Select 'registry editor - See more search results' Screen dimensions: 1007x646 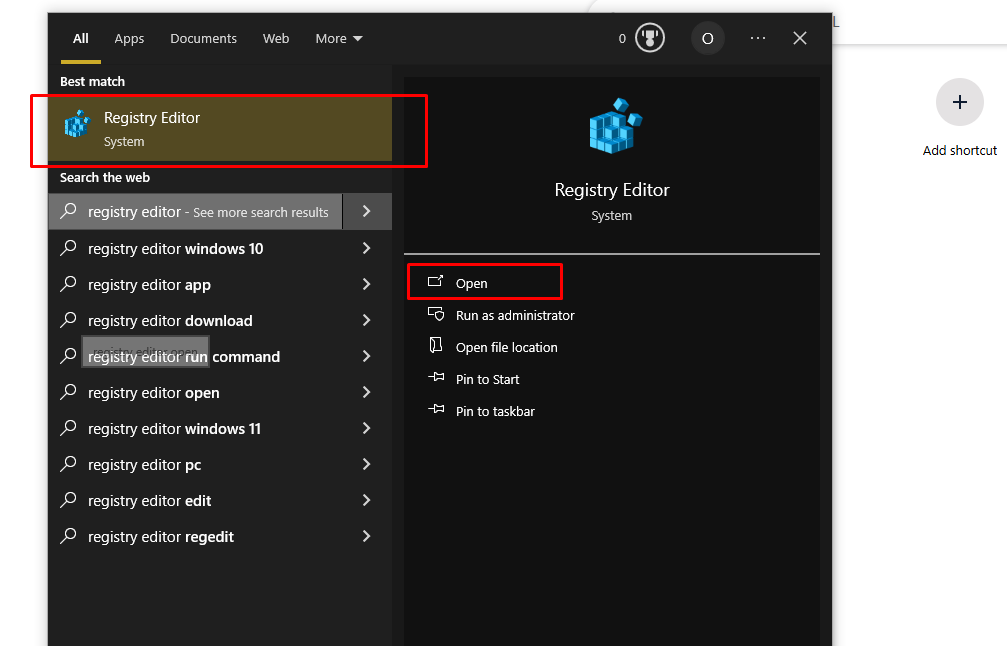tap(196, 211)
